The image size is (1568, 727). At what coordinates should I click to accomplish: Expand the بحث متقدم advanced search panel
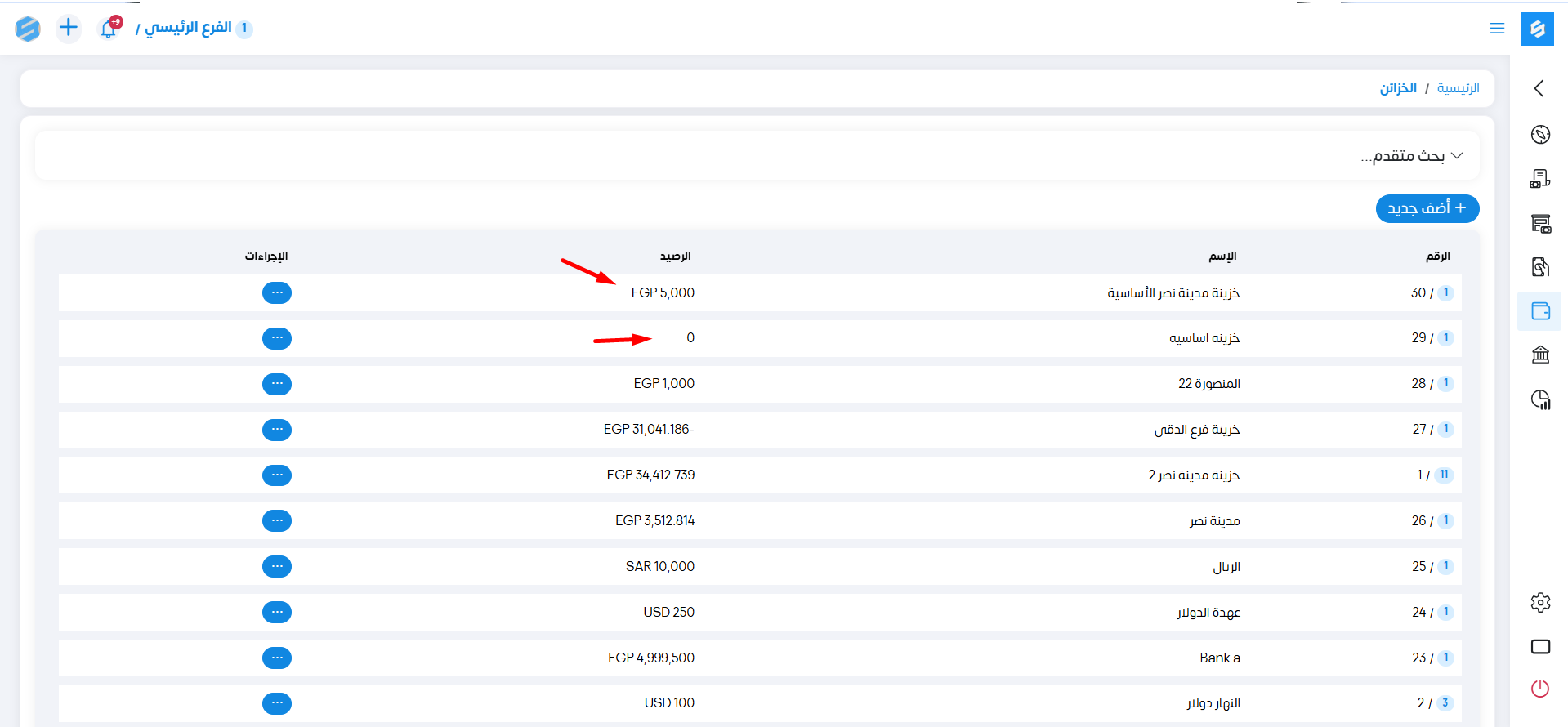pos(1411,156)
